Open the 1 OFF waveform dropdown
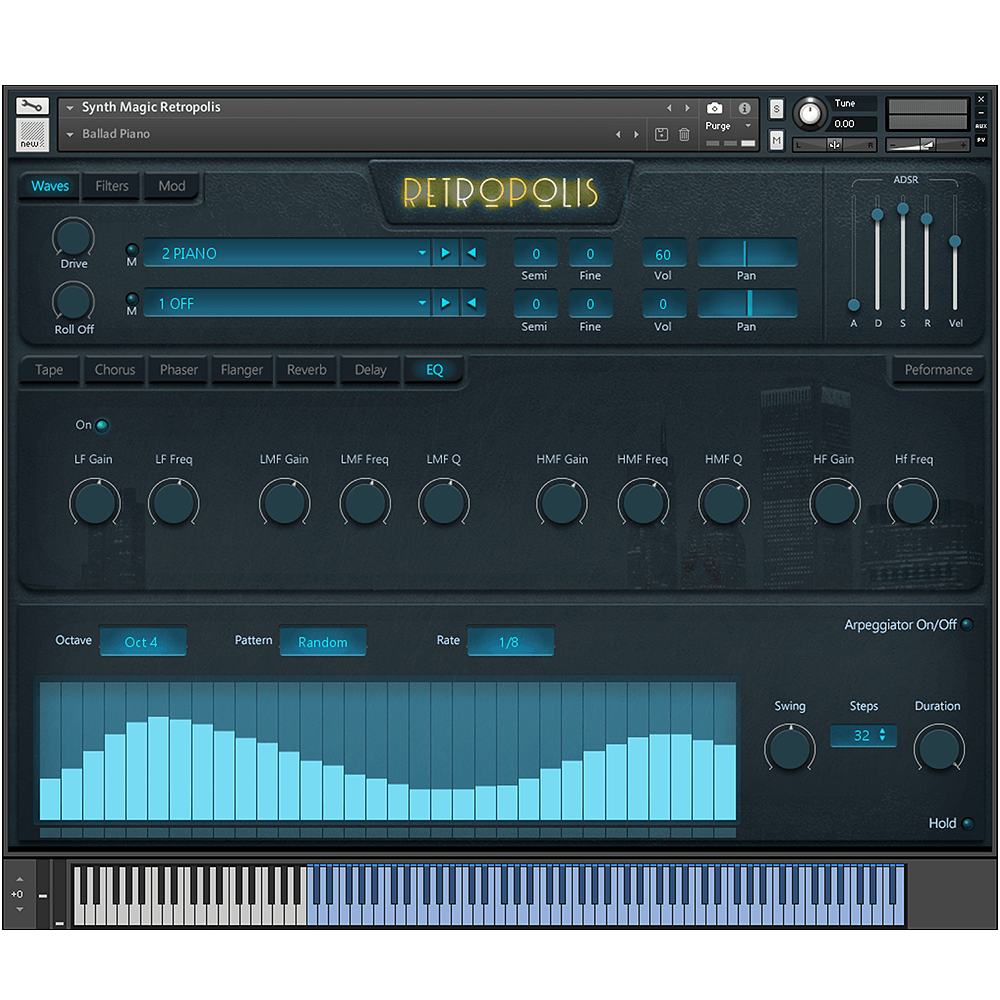Viewport: 1000px width, 1000px height. [286, 303]
